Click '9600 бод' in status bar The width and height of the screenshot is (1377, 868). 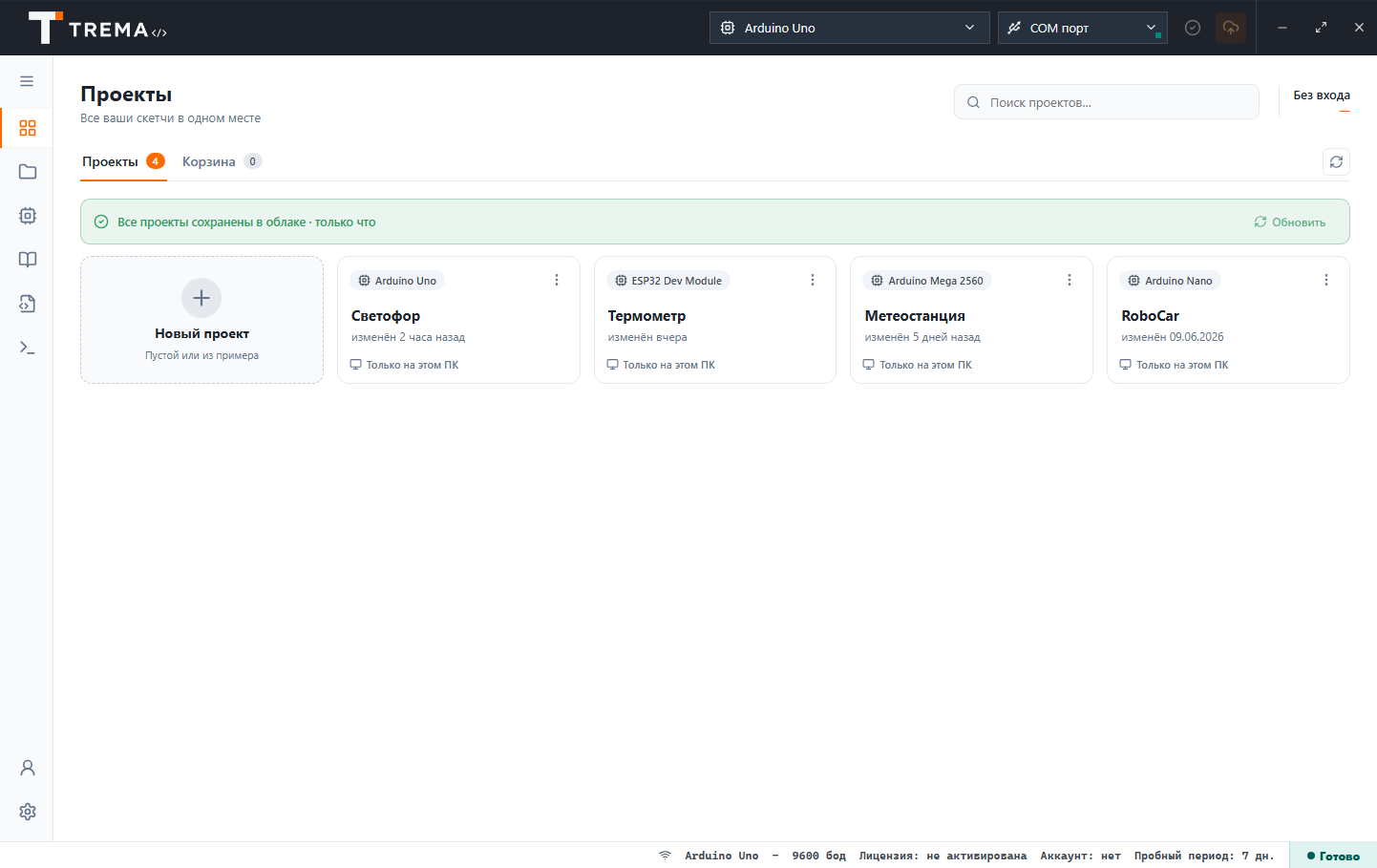[818, 856]
